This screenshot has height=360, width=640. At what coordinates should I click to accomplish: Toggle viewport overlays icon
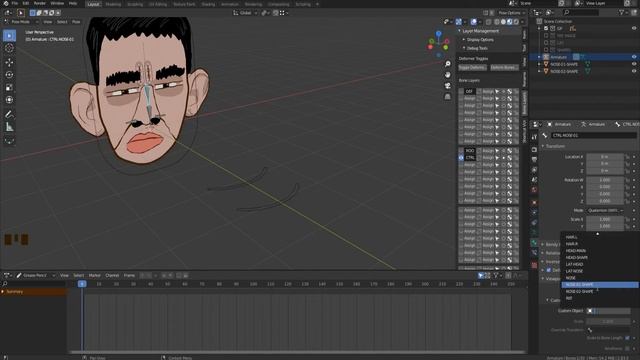tap(473, 22)
